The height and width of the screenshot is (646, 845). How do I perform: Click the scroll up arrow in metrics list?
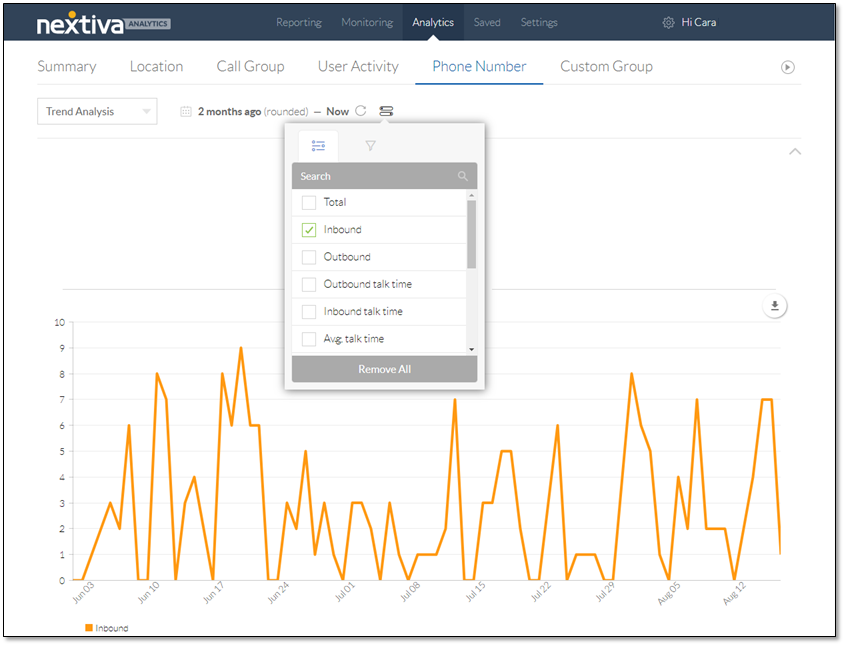pyautogui.click(x=472, y=195)
